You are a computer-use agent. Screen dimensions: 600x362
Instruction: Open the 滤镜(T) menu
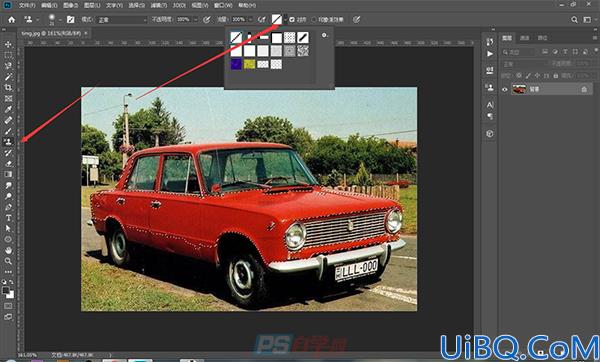(158, 5)
